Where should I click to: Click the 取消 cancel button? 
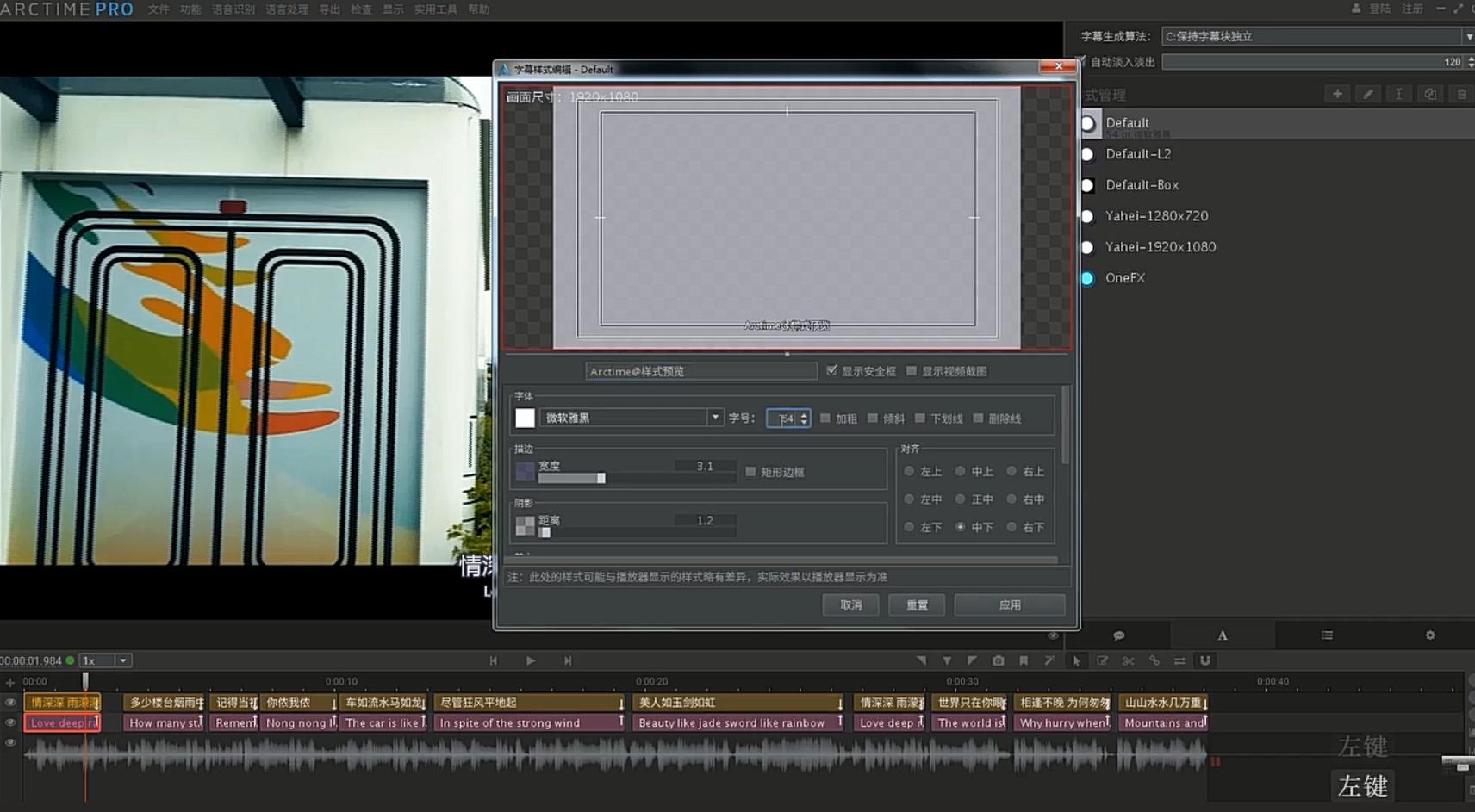pos(850,604)
